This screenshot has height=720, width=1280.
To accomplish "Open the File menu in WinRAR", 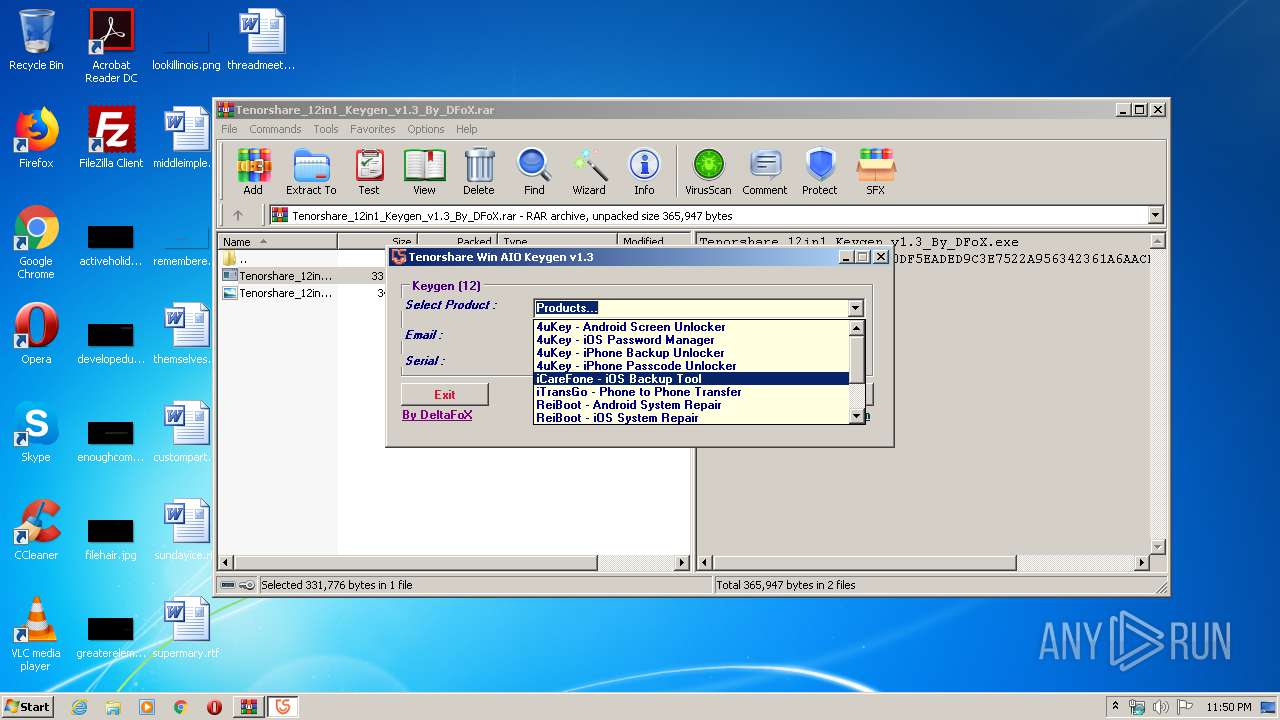I will [x=229, y=129].
